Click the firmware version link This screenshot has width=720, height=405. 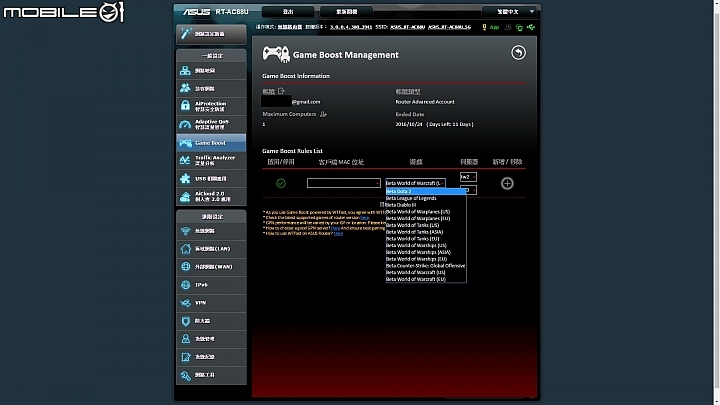click(351, 27)
